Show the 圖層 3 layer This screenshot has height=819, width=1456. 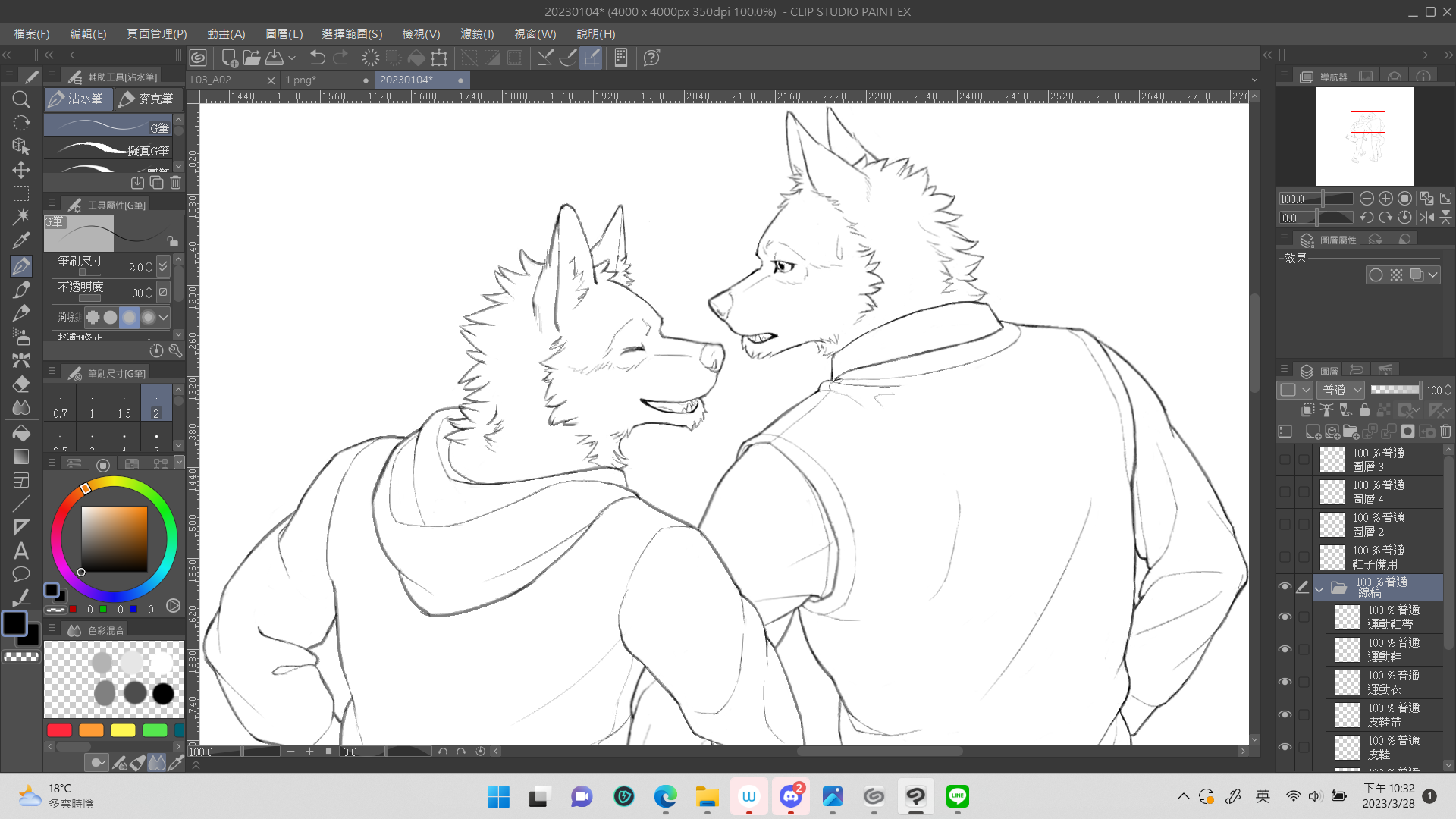point(1284,460)
